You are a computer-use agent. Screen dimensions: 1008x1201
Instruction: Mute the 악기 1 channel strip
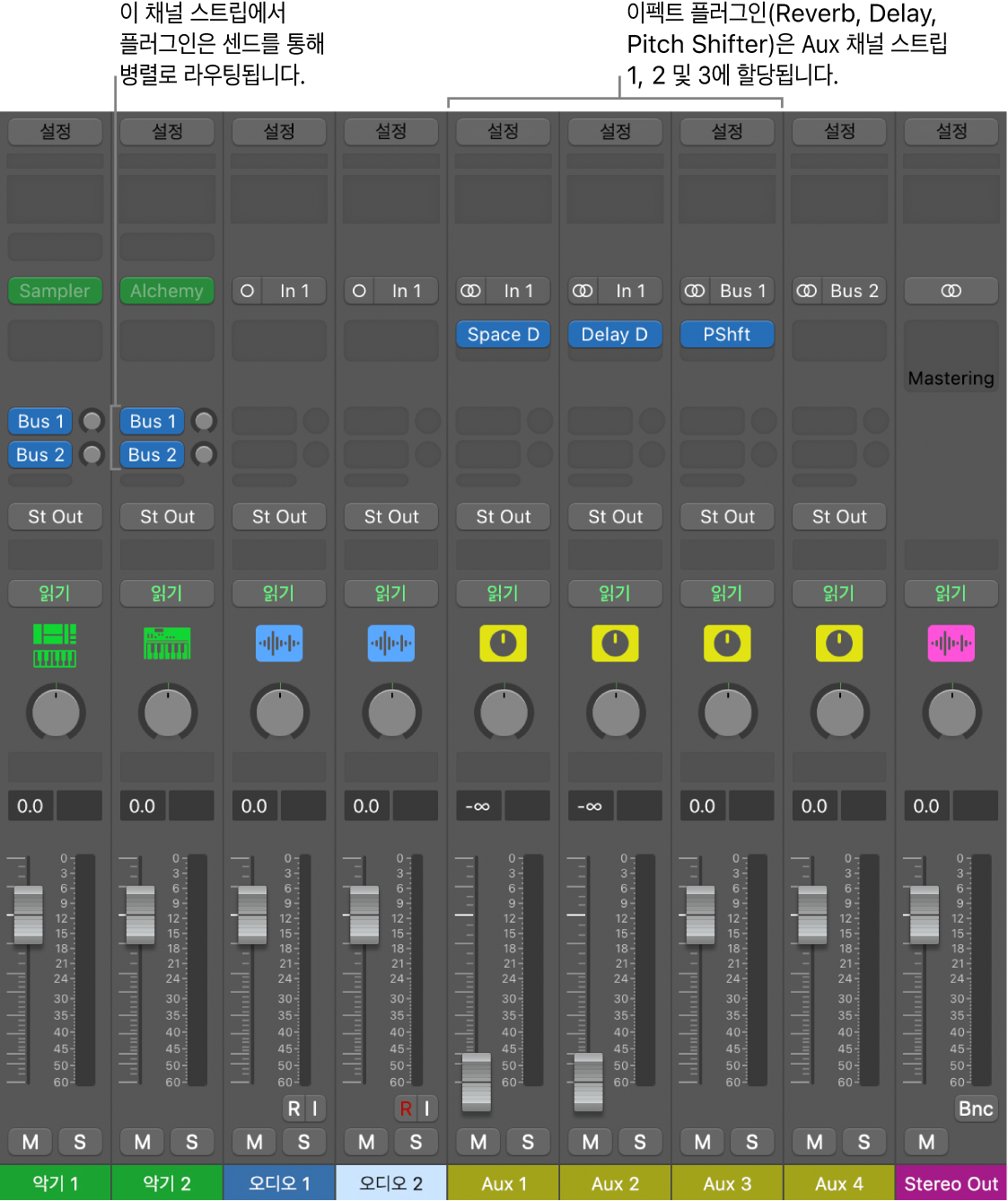click(x=31, y=1142)
